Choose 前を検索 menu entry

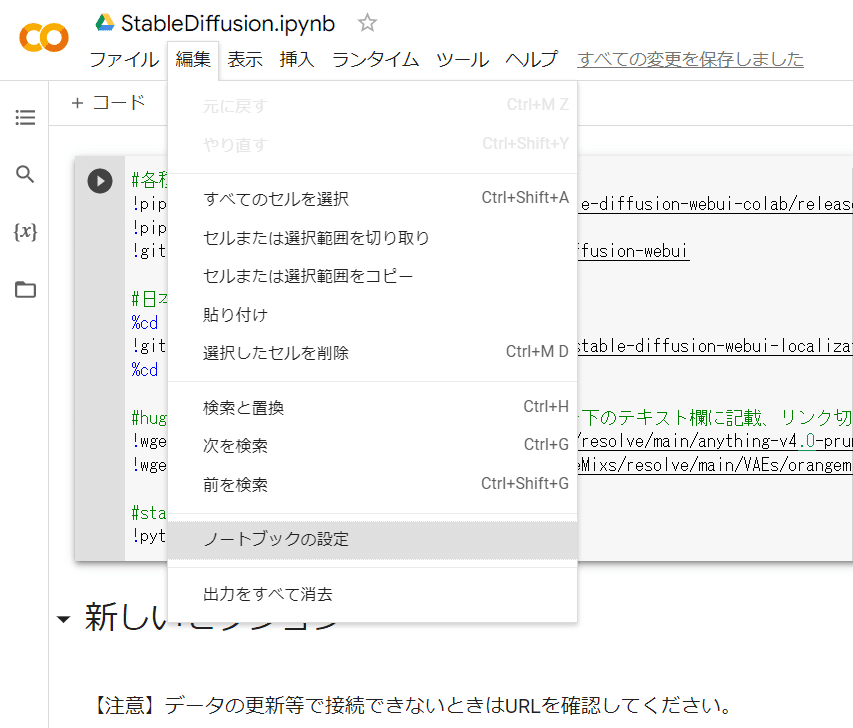click(x=373, y=484)
